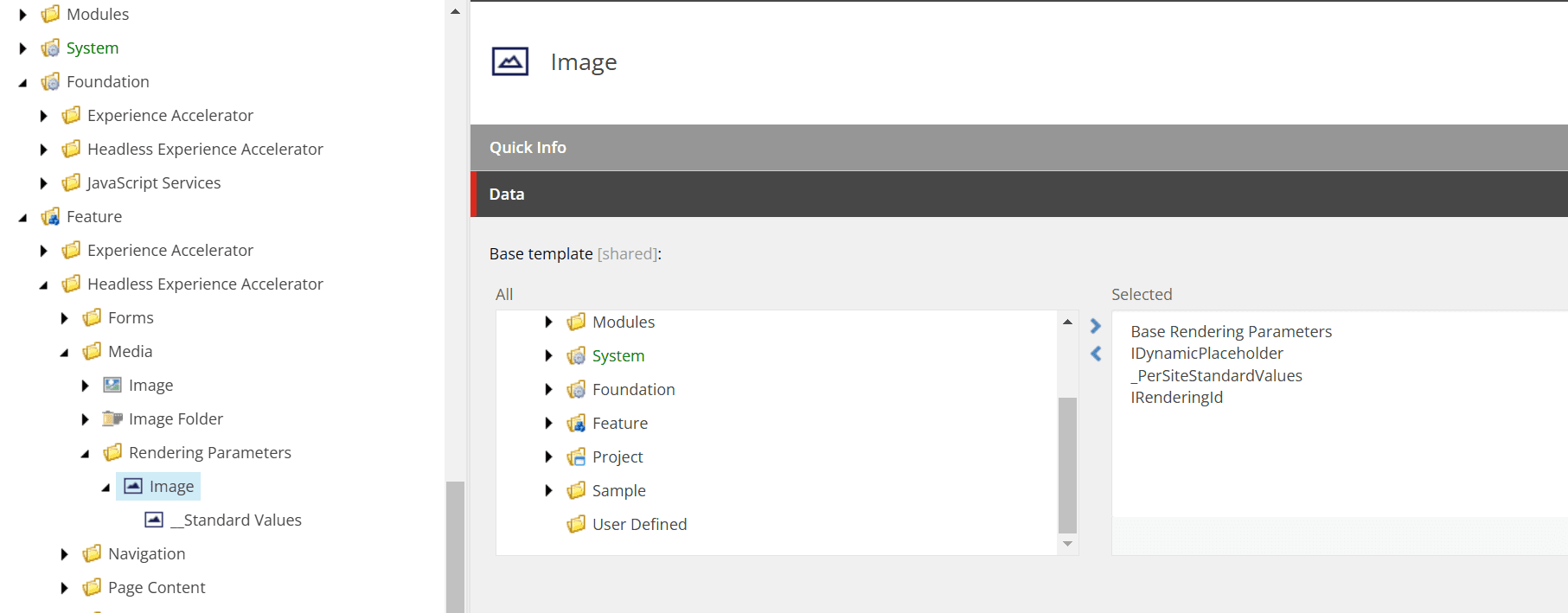This screenshot has width=1568, height=613.
Task: Expand the Sample node in All list
Action: point(548,490)
